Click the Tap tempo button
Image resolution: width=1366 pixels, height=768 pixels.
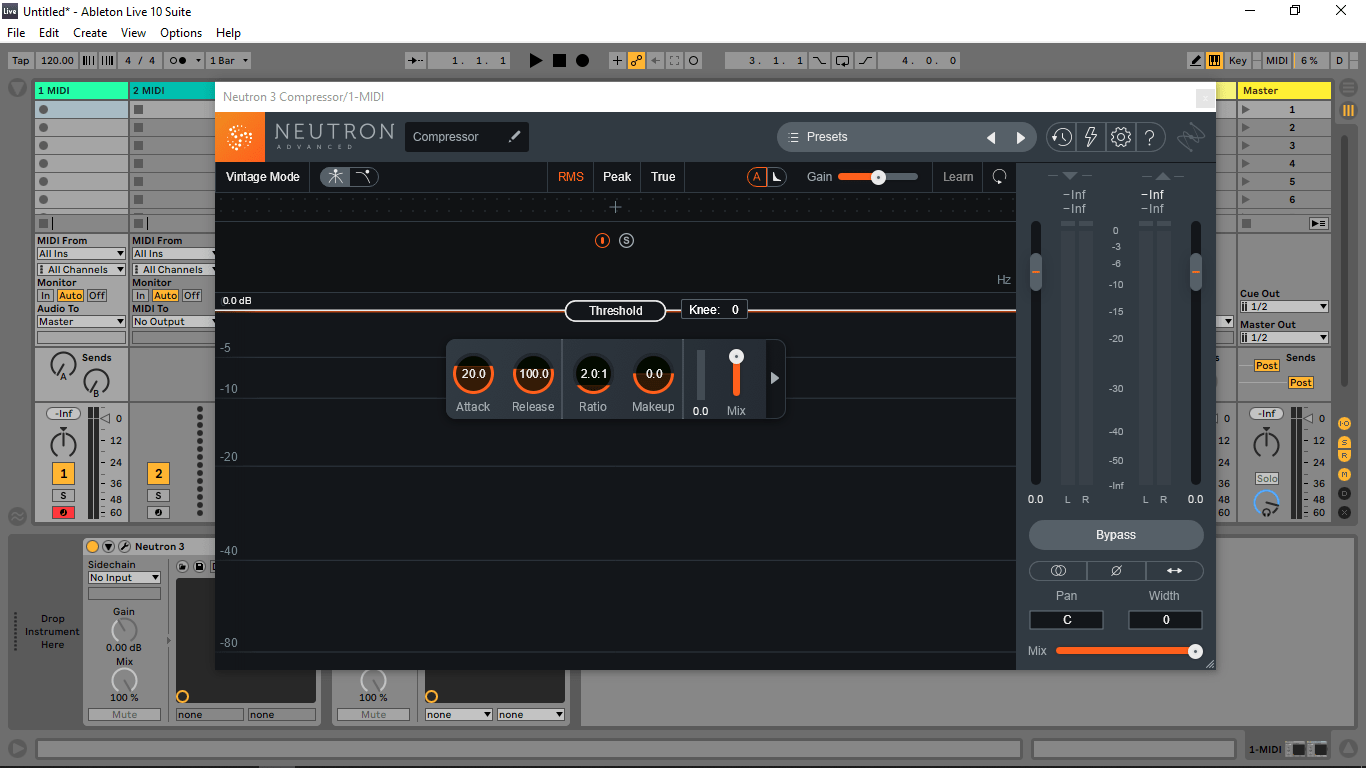[21, 60]
